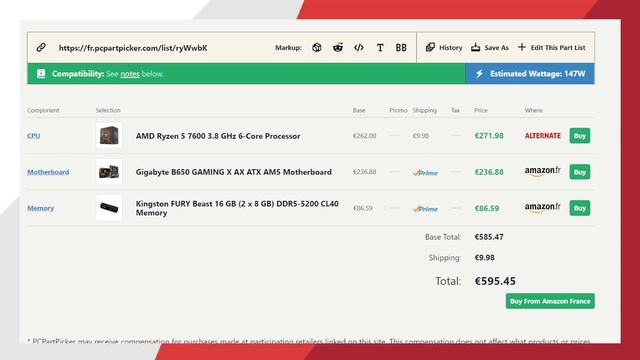The height and width of the screenshot is (360, 640).
Task: Open Kingston FURY Beast 16 GB product name
Action: pos(237,208)
